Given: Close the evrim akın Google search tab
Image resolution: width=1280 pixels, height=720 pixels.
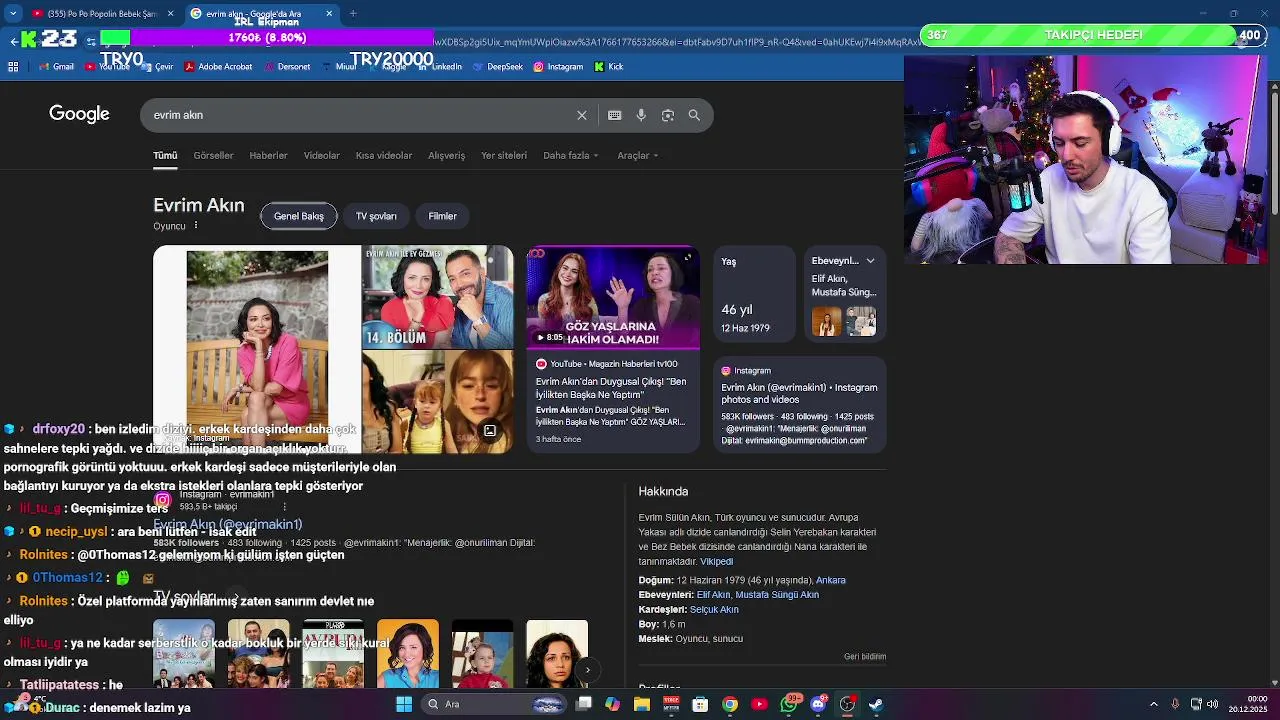Looking at the screenshot, I should pos(329,13).
